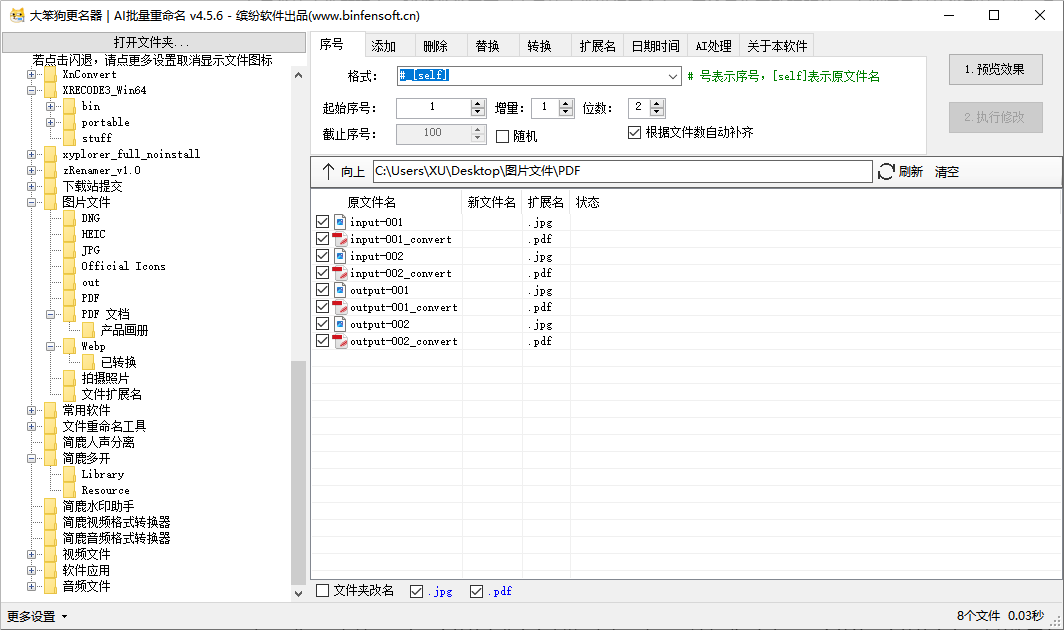Uncheck 根据文件数自动补齐 option
Image resolution: width=1064 pixels, height=630 pixels.
634,132
